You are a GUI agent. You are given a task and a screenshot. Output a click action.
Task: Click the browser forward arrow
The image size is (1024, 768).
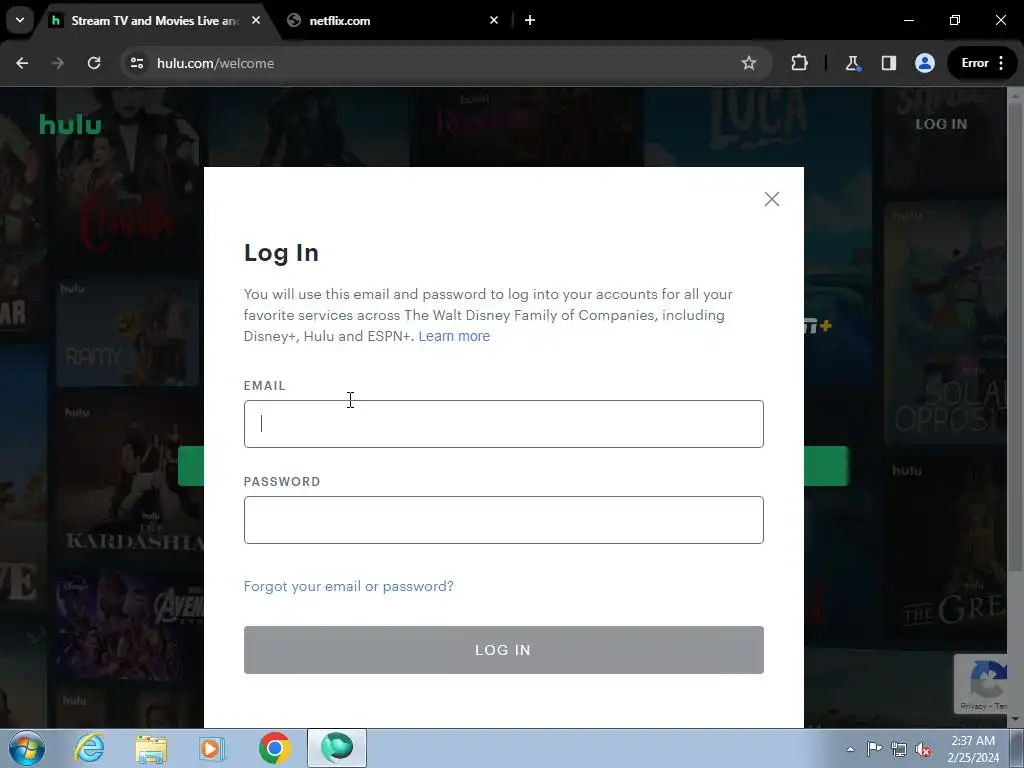[58, 63]
